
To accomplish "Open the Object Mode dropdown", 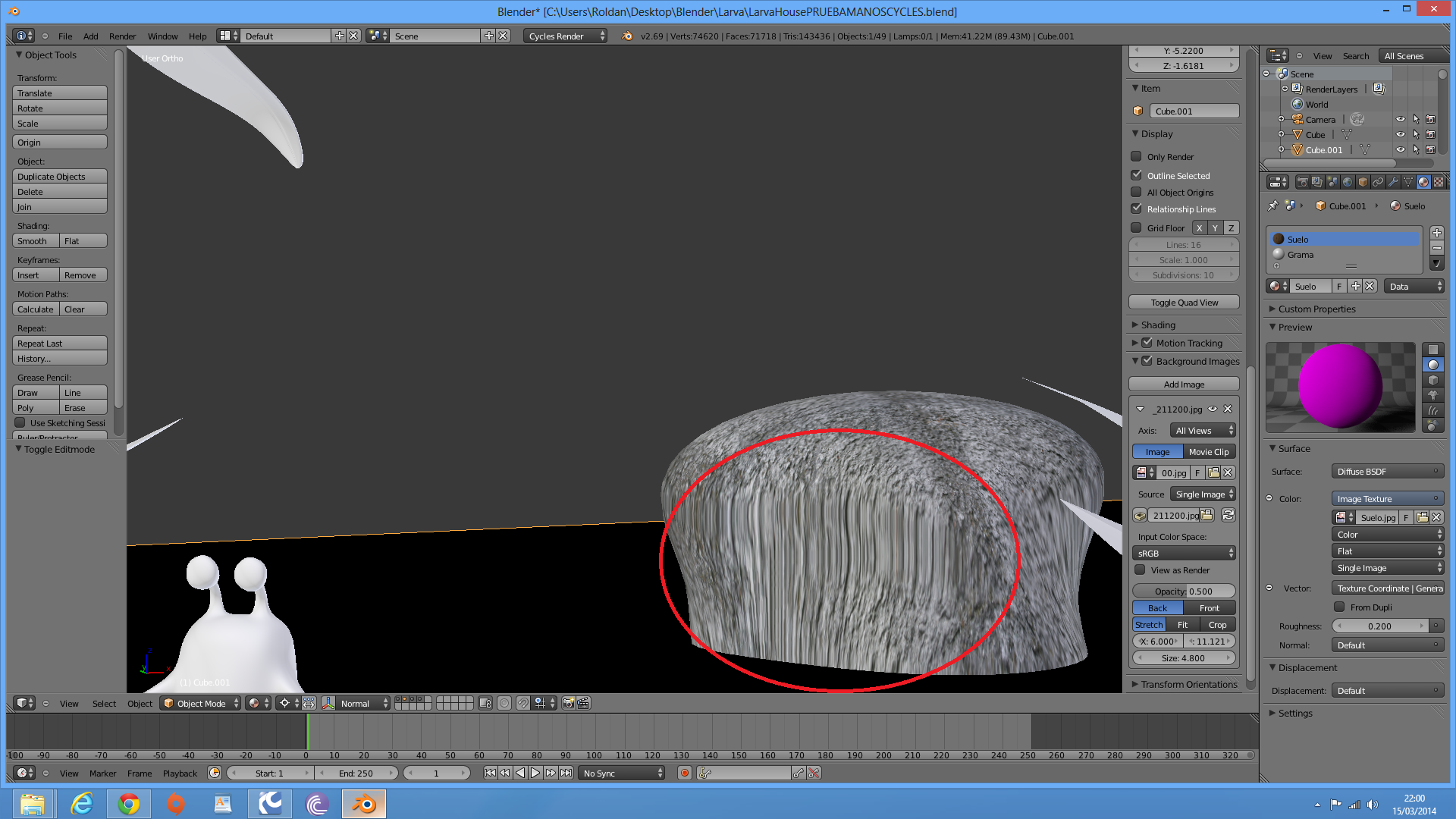I will [x=201, y=704].
